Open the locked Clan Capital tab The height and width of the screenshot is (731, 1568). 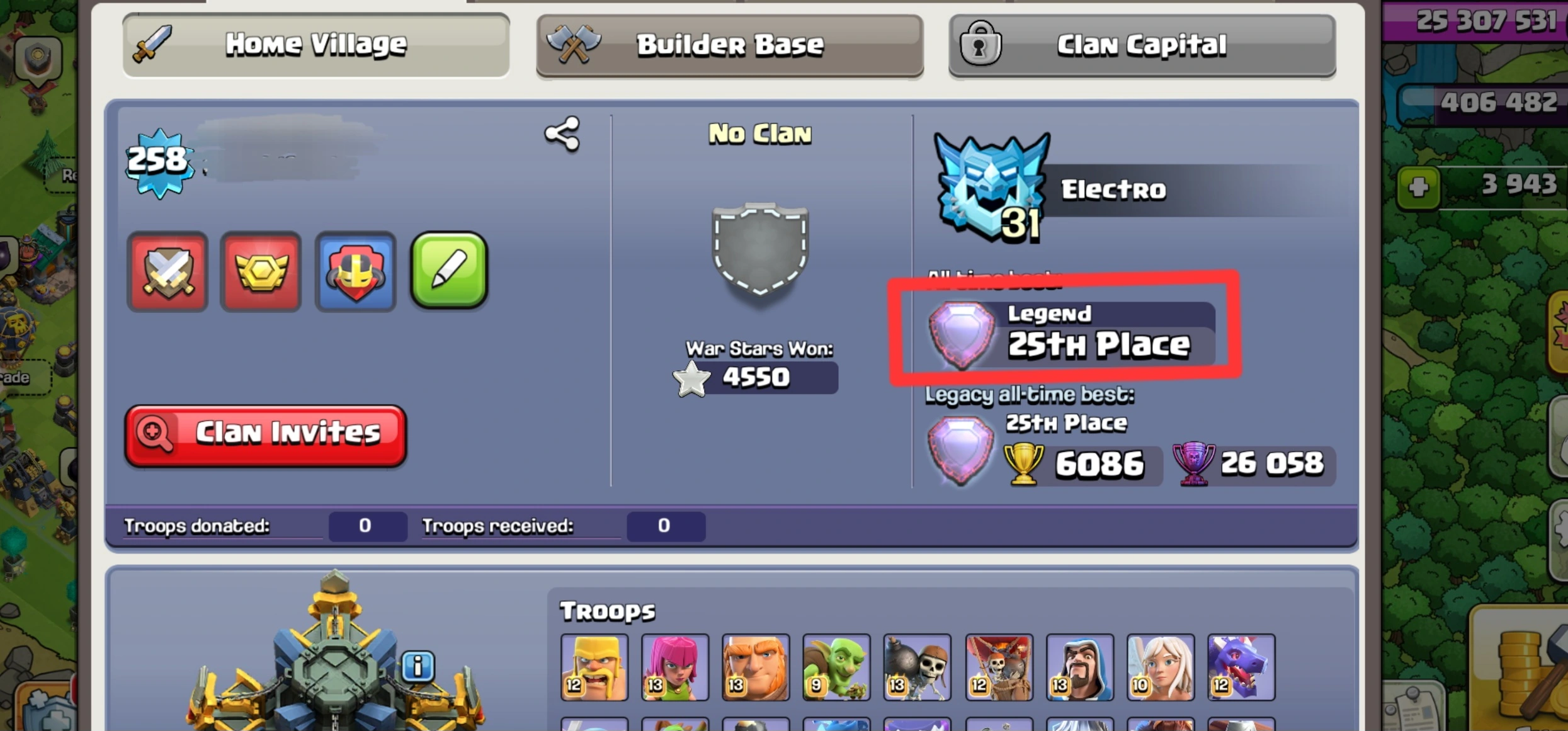[1142, 45]
